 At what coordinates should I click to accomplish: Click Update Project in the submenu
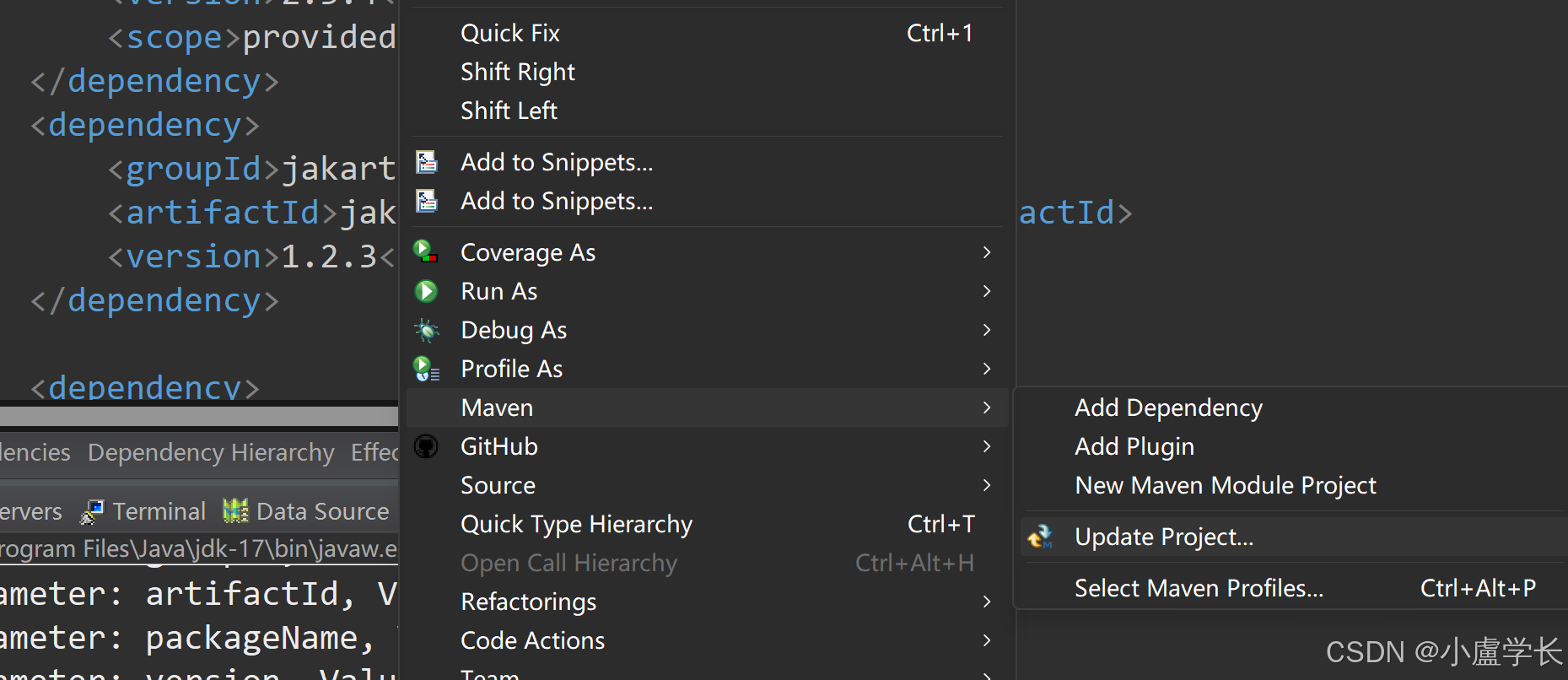[1163, 537]
